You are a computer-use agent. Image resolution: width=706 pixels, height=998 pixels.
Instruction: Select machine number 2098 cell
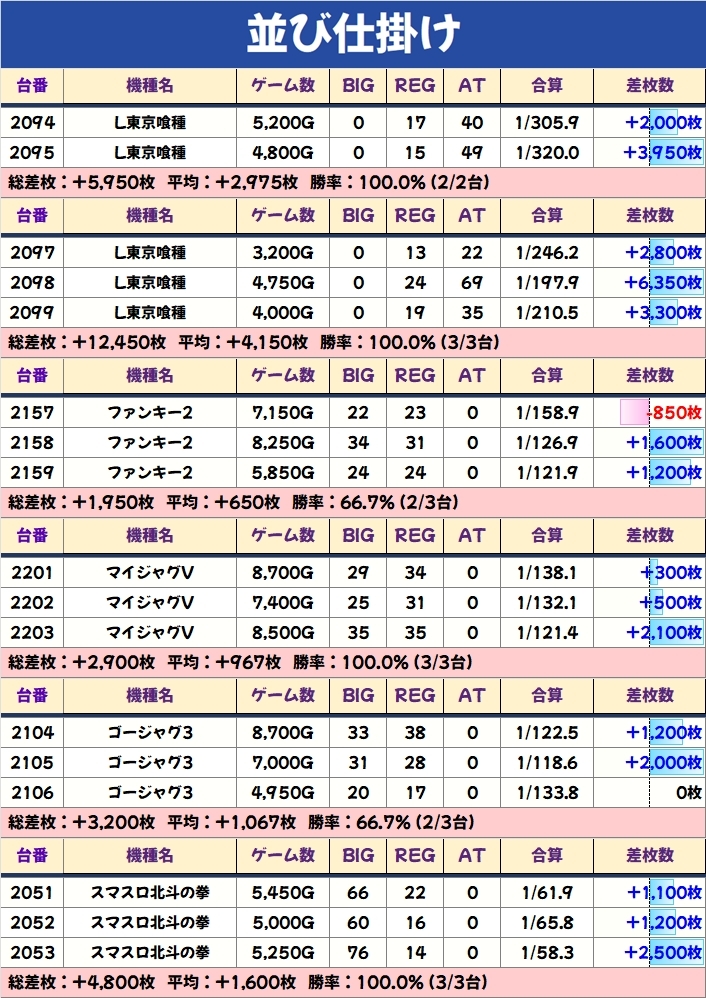[32, 283]
